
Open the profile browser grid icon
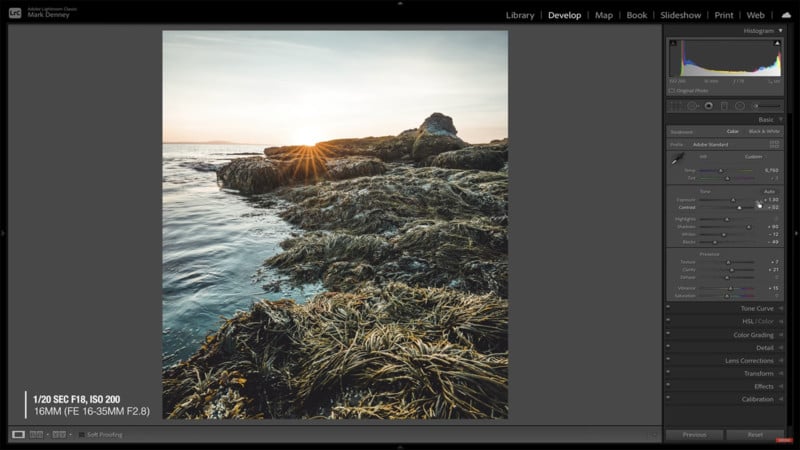coord(774,144)
